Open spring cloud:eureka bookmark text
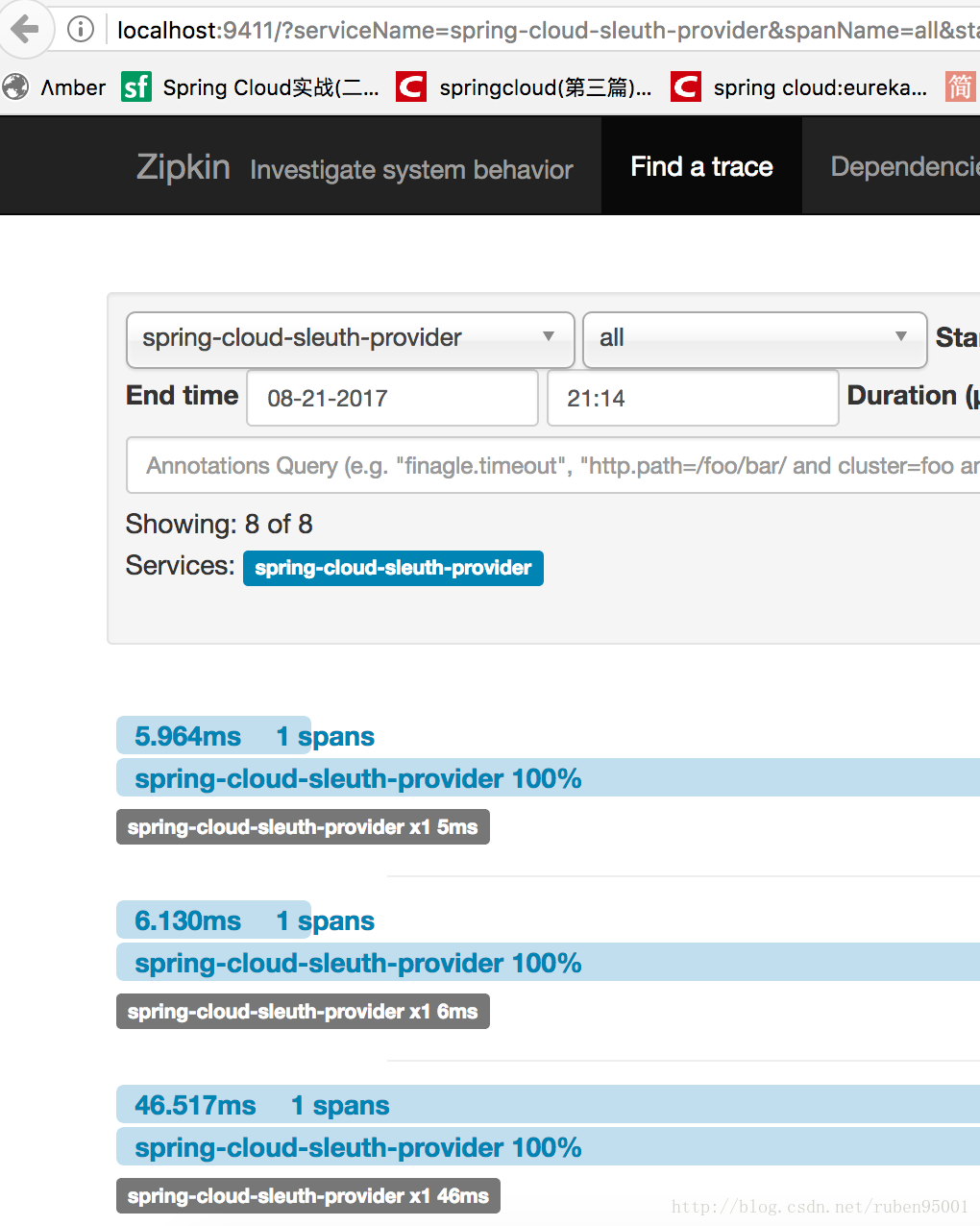This screenshot has height=1226, width=980. point(821,88)
